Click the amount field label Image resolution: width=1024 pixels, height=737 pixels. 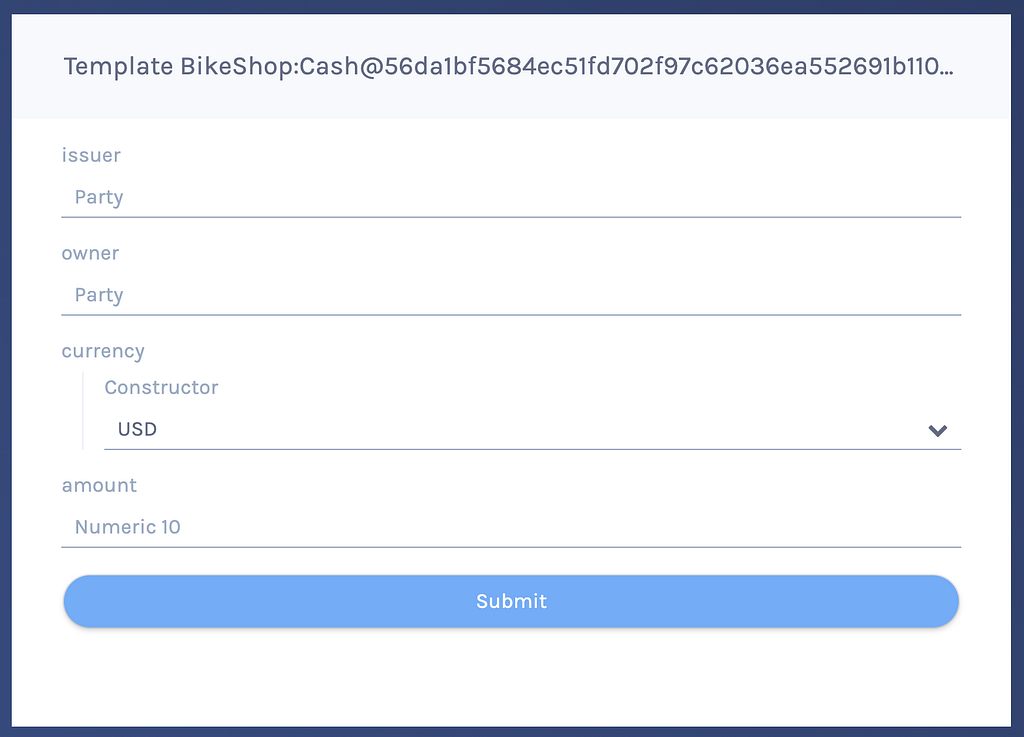coord(99,486)
